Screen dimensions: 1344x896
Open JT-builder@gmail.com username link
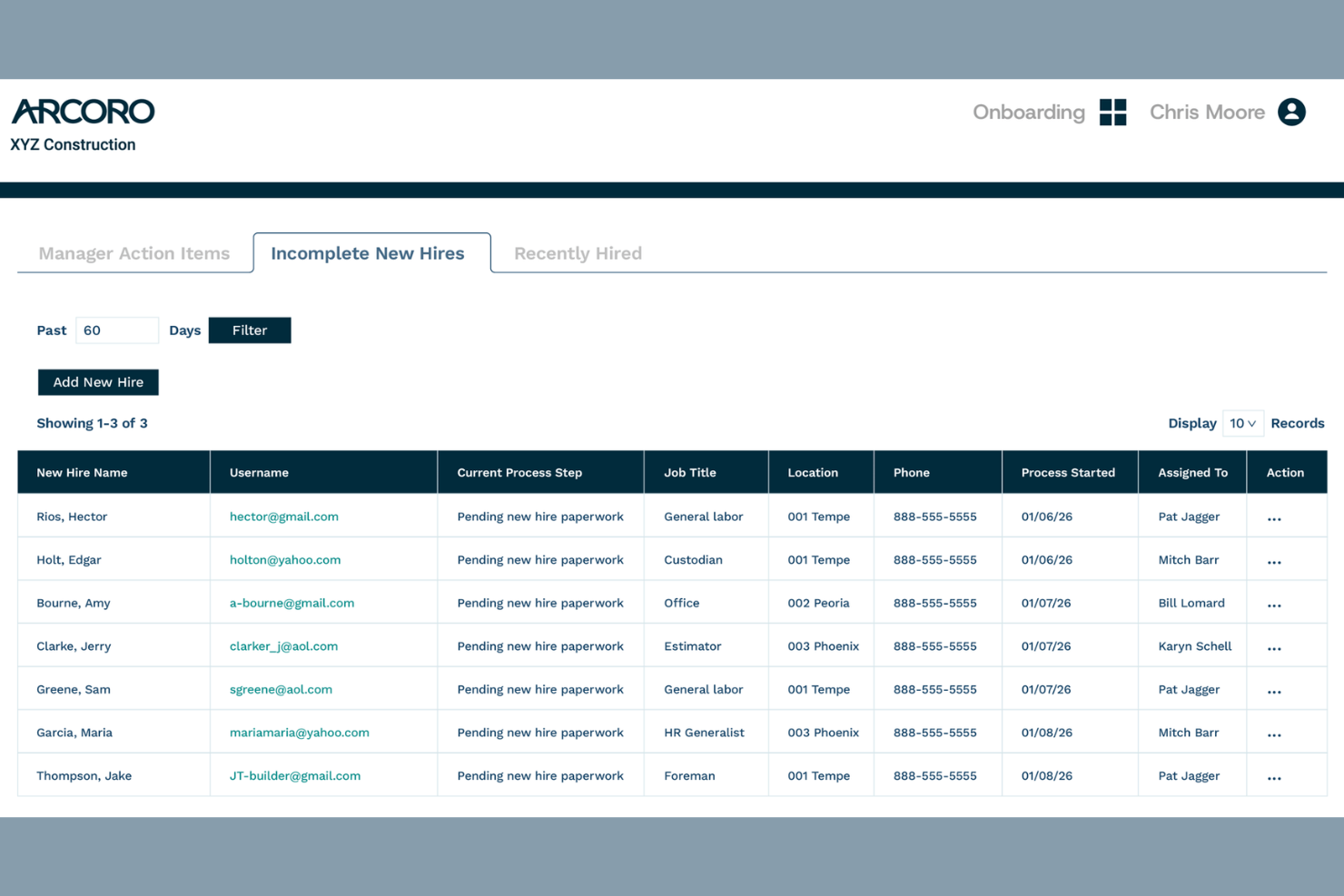[x=295, y=776]
